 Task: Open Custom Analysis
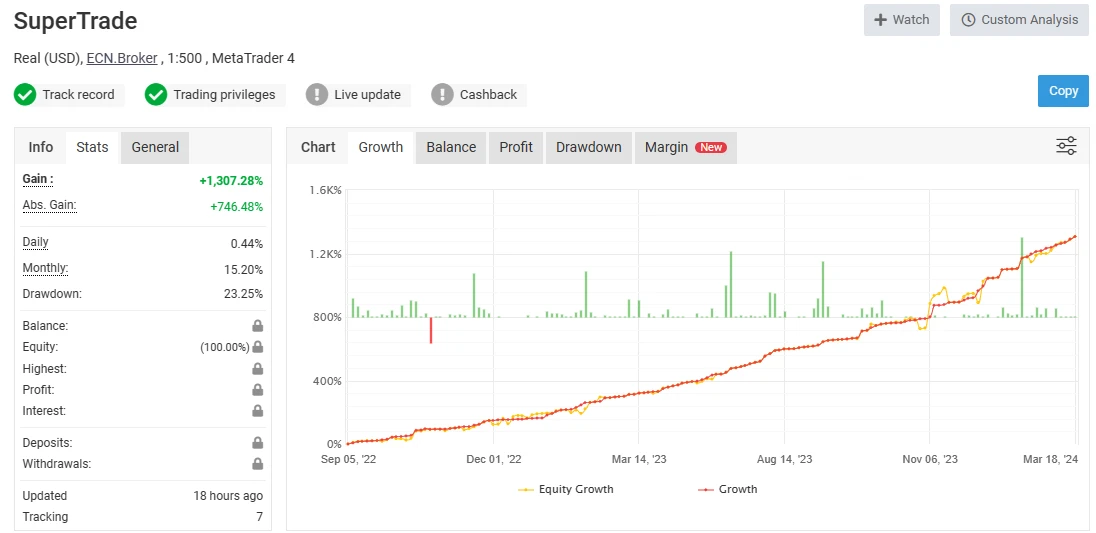click(x=1019, y=20)
